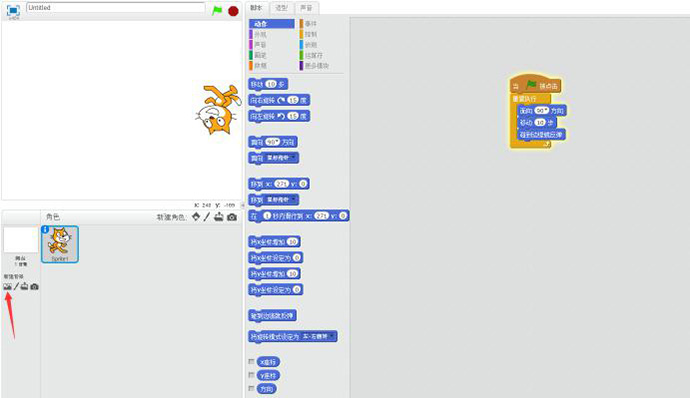690x398 pixels.
Task: Open camera for new sprite
Action: point(232,217)
